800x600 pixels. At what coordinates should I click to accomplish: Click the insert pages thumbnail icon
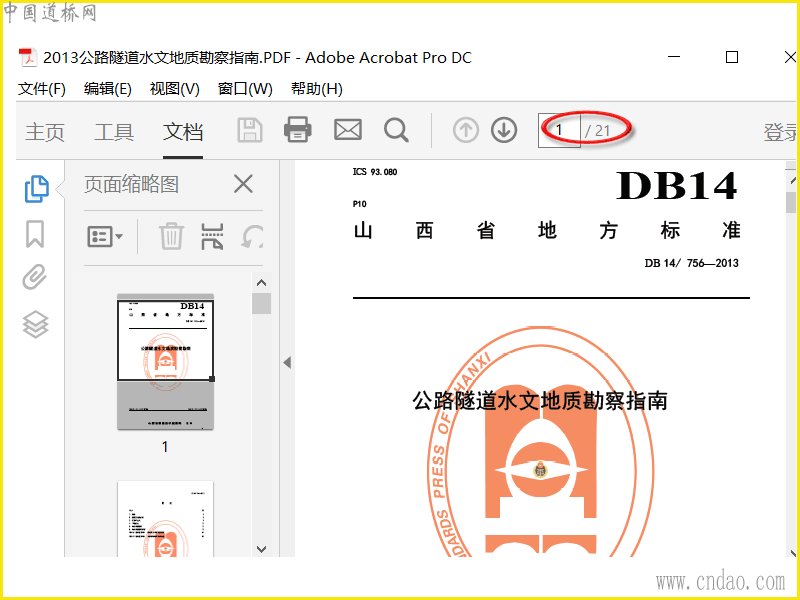click(x=212, y=236)
